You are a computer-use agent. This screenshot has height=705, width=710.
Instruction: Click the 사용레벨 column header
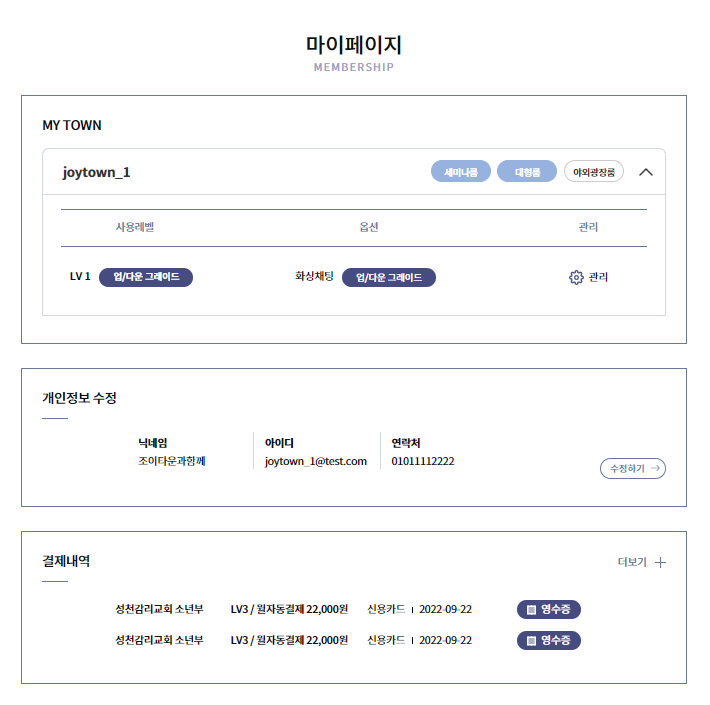(x=135, y=228)
